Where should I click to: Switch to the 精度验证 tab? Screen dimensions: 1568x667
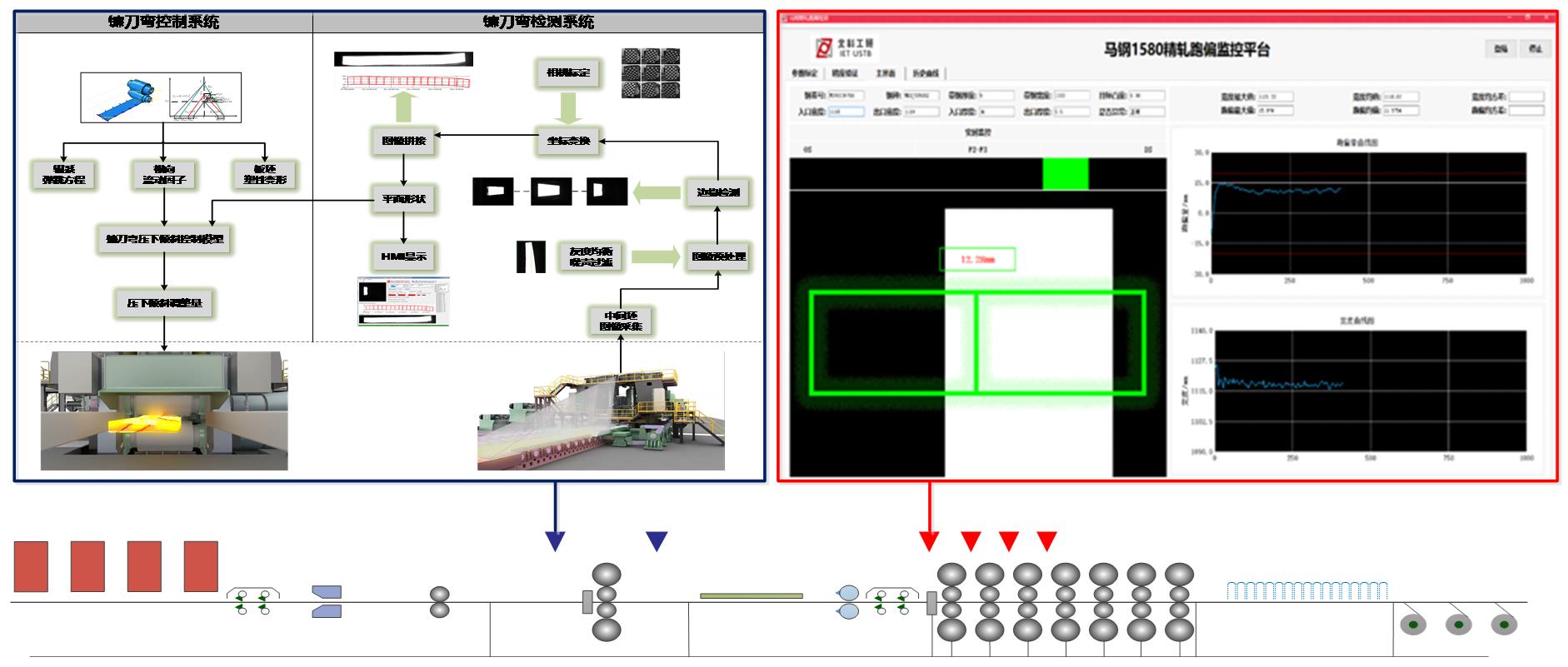[x=846, y=73]
